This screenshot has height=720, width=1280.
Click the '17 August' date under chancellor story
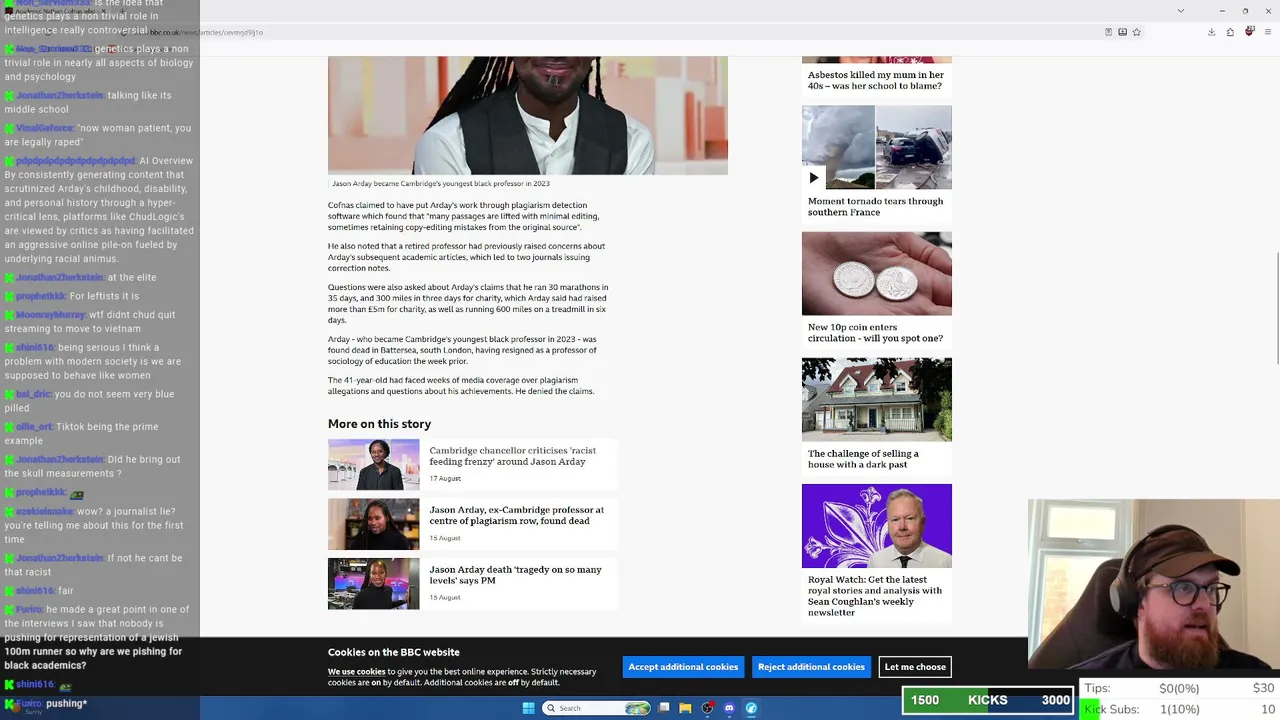(x=445, y=479)
